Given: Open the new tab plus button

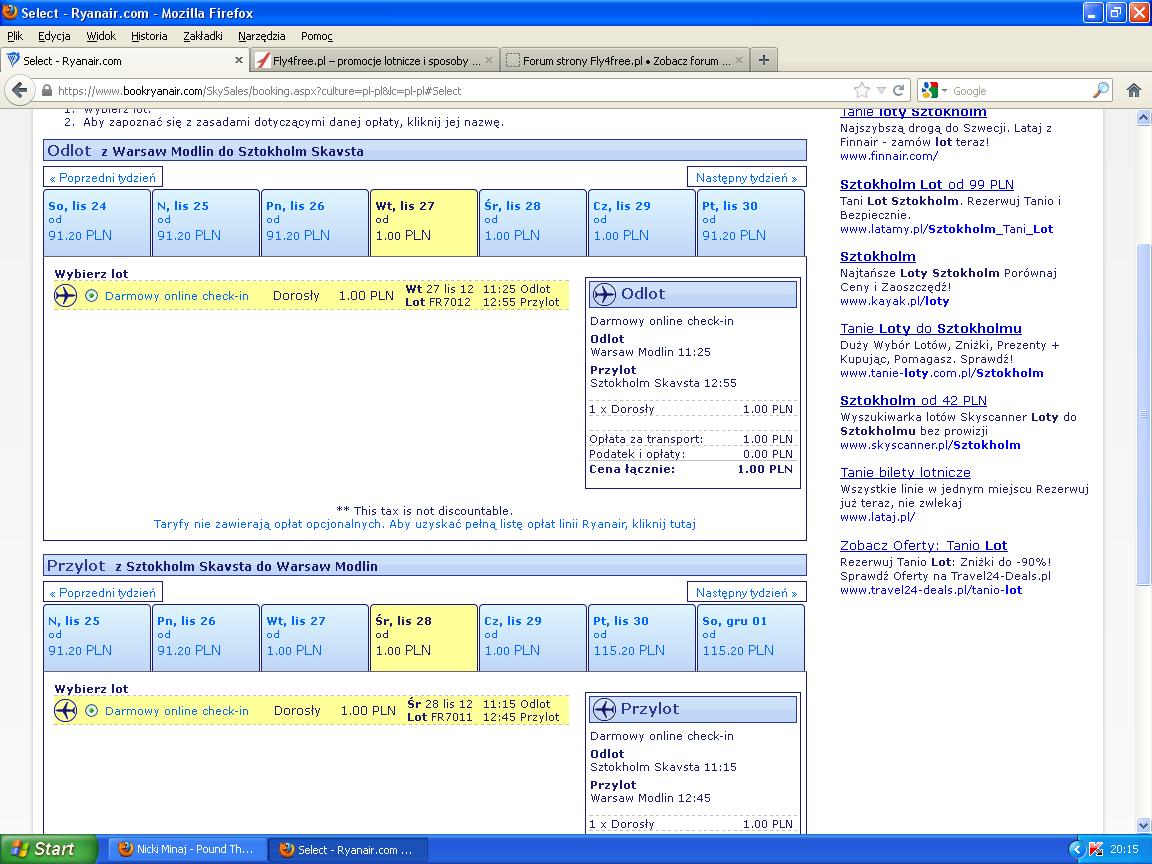Looking at the screenshot, I should tap(763, 60).
